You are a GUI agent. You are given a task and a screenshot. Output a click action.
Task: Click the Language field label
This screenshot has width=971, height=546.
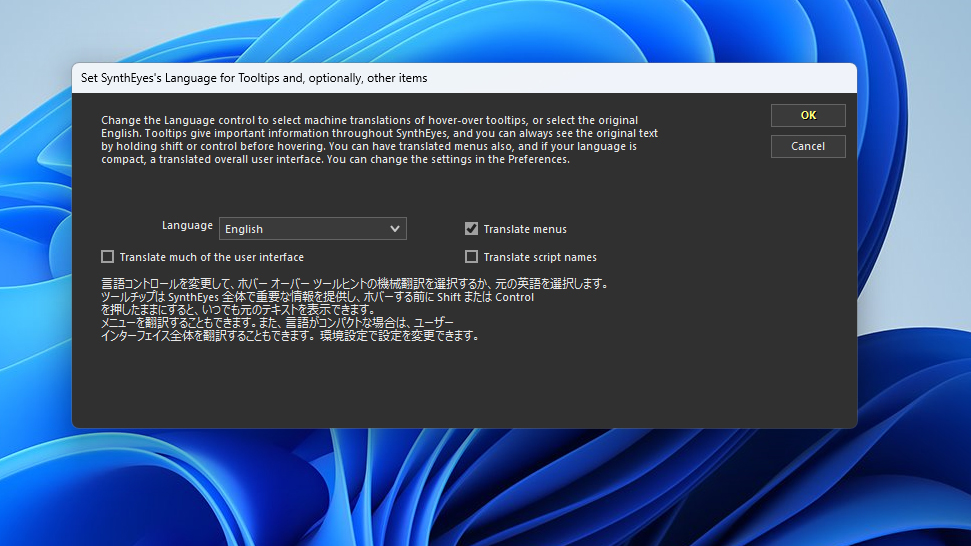pos(187,225)
